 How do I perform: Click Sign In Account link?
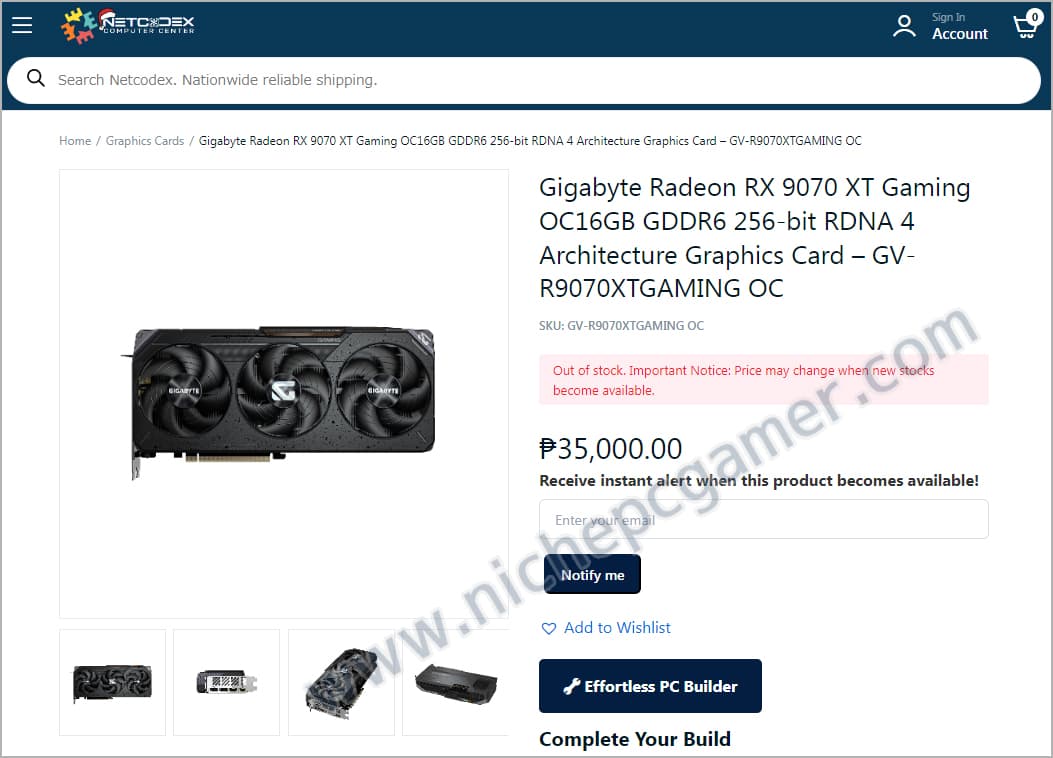[x=960, y=26]
